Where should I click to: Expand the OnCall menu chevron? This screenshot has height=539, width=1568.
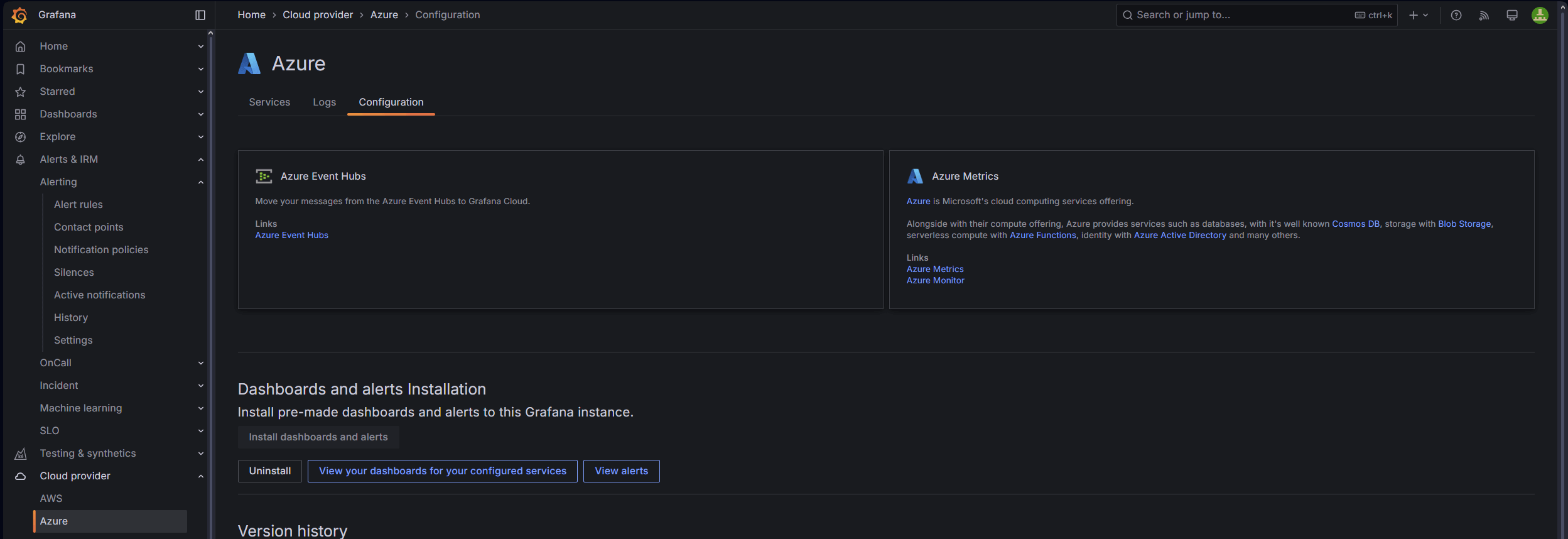pyautogui.click(x=201, y=363)
